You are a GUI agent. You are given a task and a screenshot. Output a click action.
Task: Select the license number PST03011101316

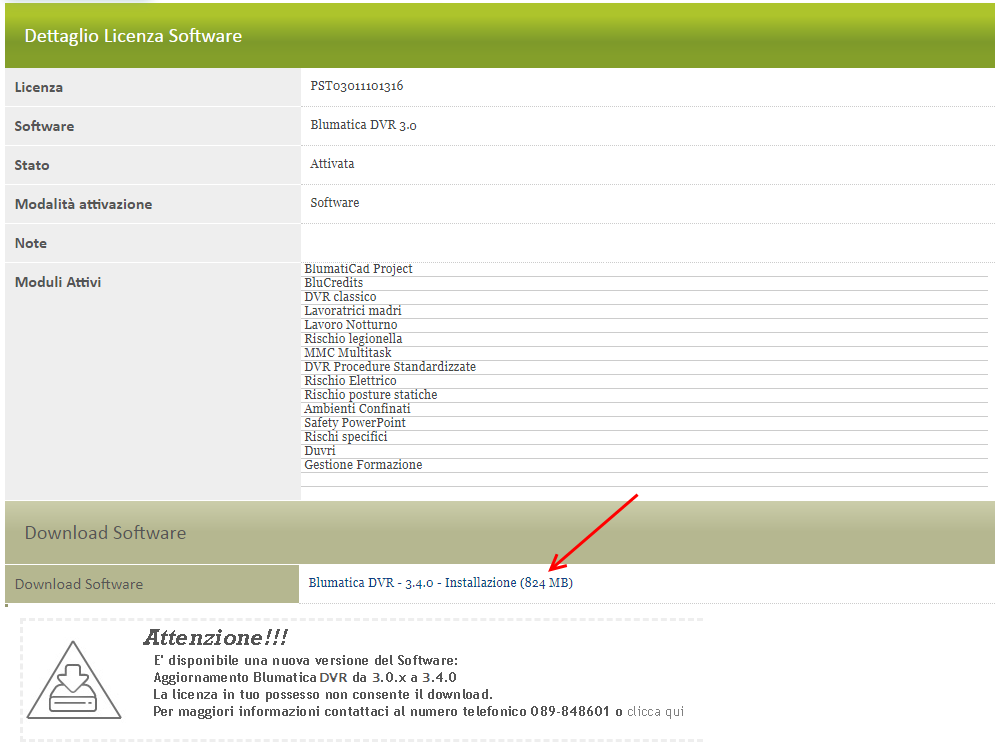coord(357,86)
